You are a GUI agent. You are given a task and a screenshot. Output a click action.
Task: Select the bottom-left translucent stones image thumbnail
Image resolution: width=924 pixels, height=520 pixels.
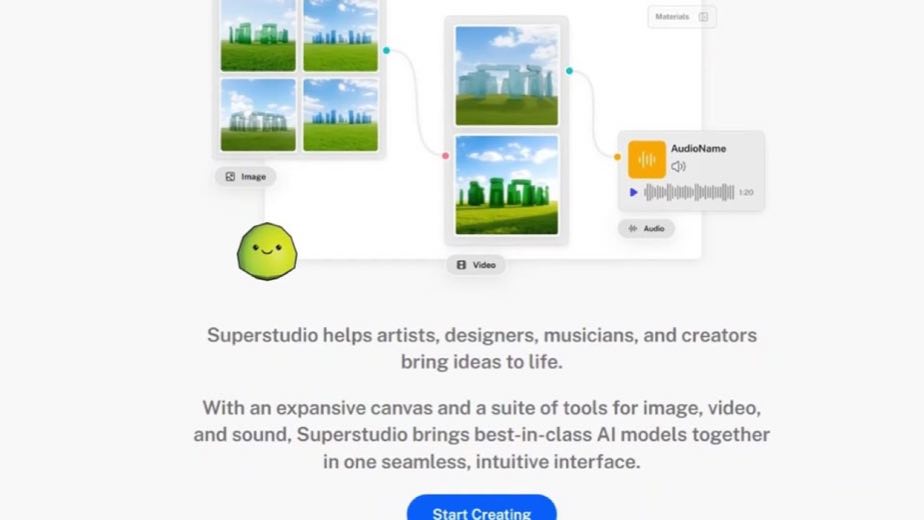coord(258,115)
